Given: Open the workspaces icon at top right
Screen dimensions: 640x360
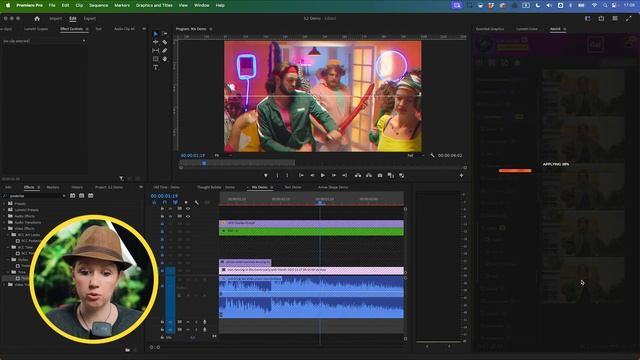Looking at the screenshot, I should (588, 18).
